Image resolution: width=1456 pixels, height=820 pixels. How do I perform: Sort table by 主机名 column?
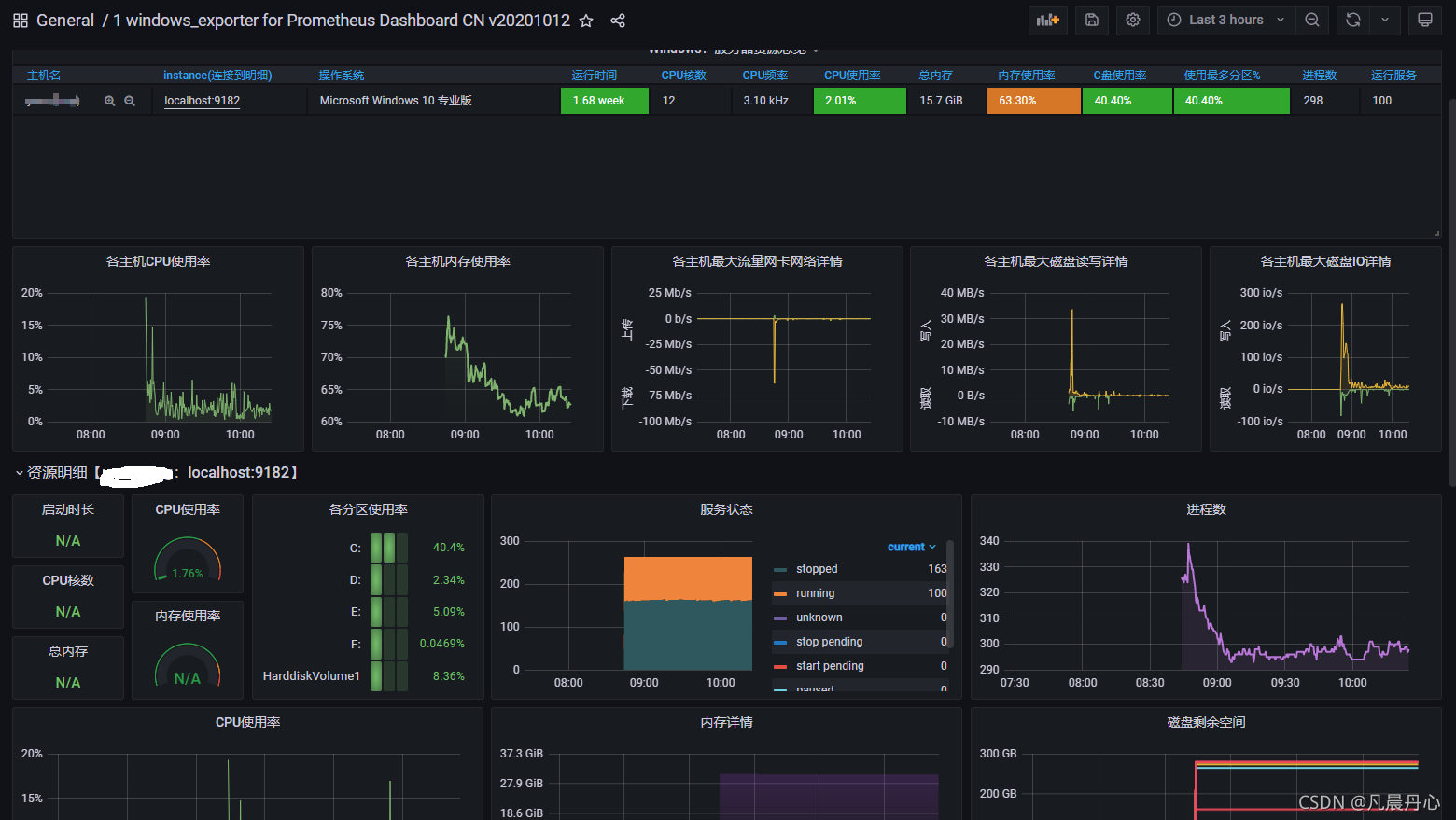tap(44, 76)
